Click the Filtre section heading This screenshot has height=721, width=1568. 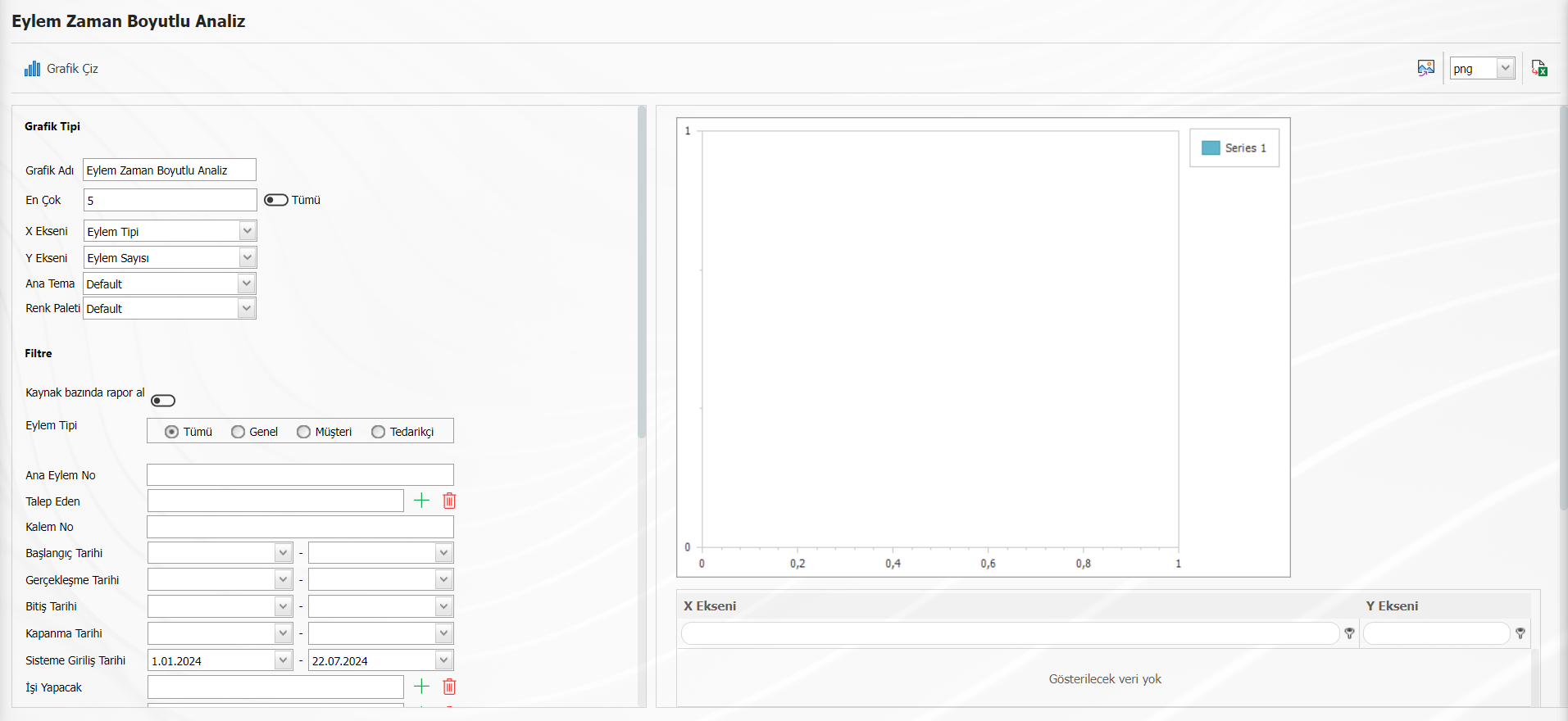click(39, 353)
